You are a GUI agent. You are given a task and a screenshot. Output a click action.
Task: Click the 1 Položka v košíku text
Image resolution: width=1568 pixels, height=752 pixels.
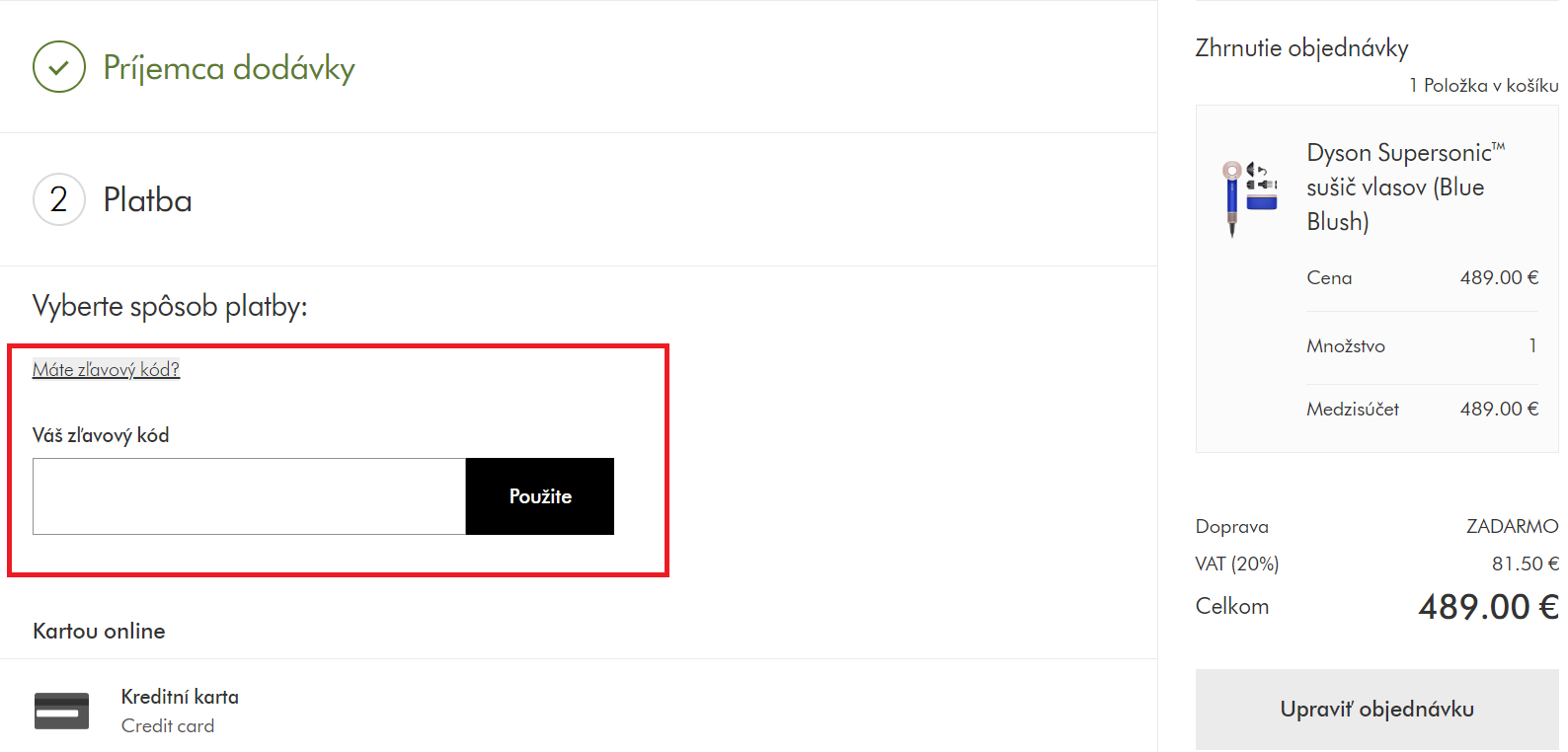coord(1484,86)
